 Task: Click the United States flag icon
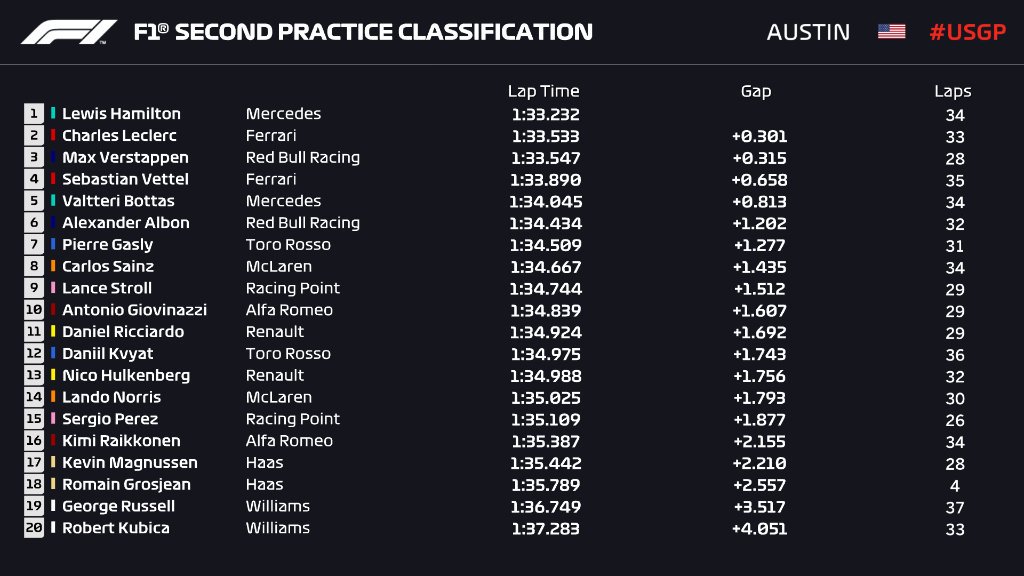point(891,32)
